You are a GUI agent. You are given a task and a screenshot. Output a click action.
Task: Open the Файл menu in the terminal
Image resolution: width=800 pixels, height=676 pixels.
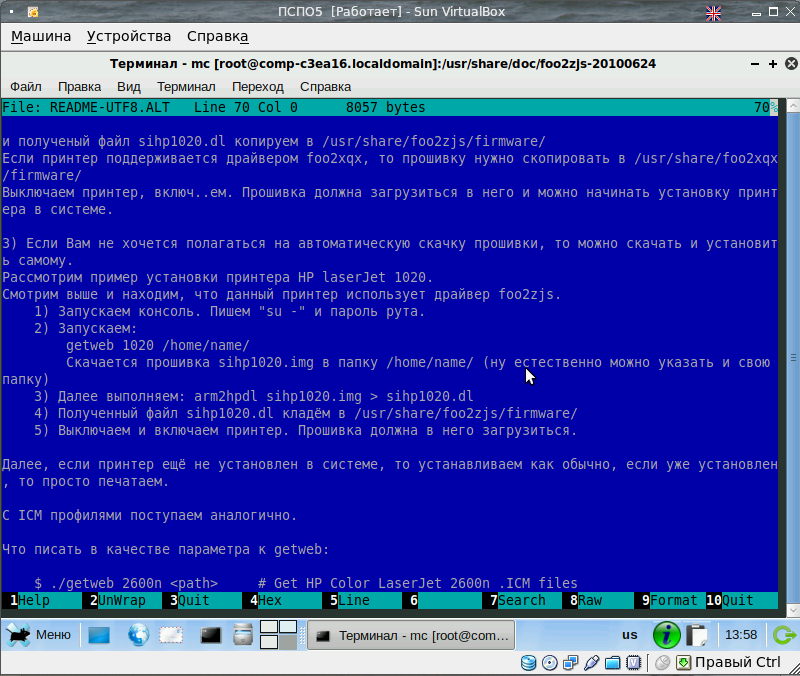[25, 87]
